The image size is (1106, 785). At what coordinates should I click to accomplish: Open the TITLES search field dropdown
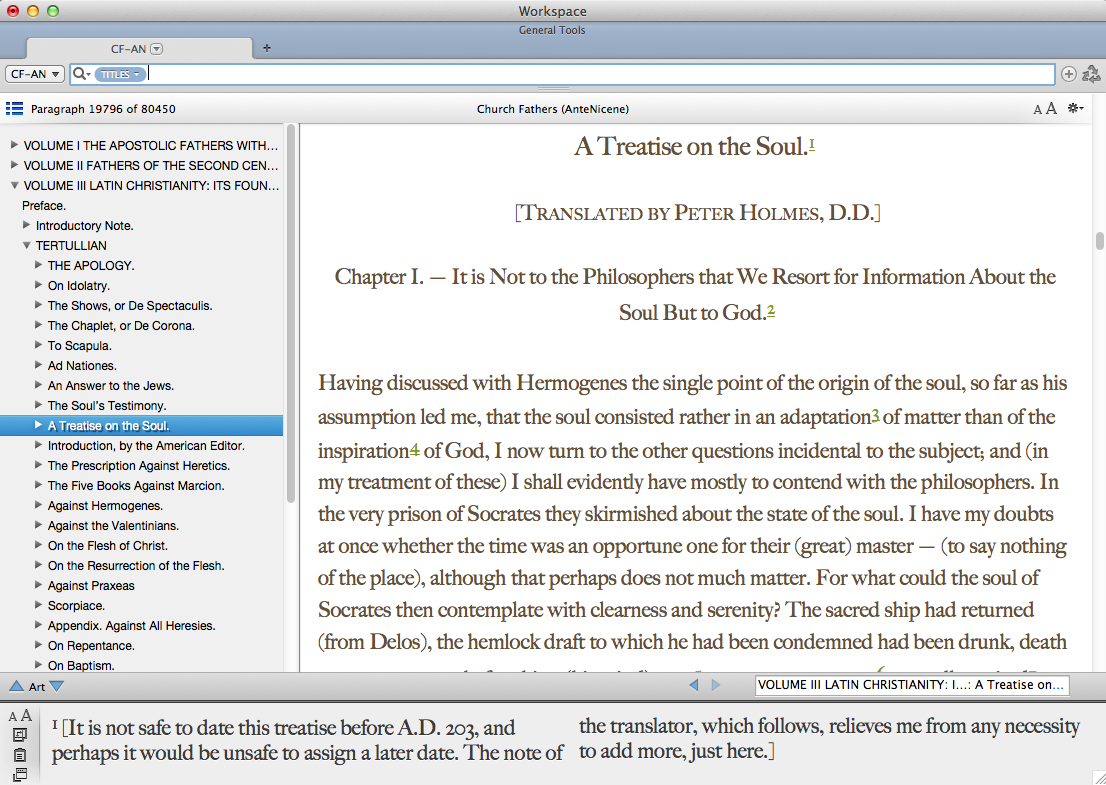[x=120, y=74]
